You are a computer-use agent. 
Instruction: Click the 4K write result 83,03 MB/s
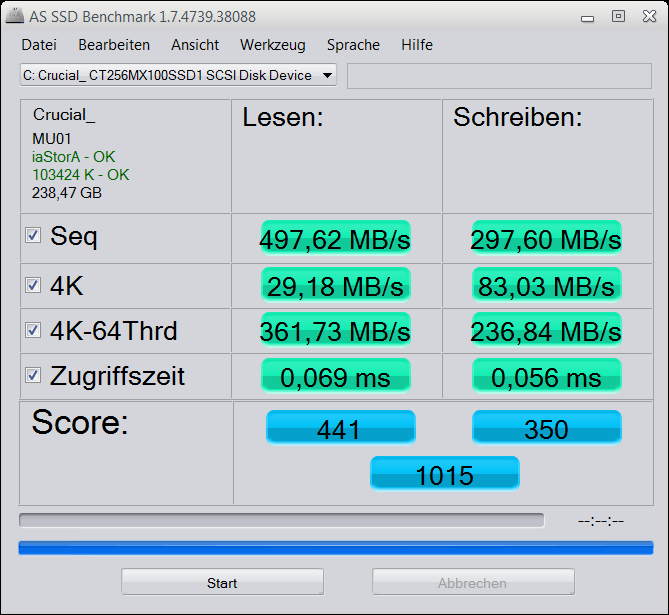547,285
